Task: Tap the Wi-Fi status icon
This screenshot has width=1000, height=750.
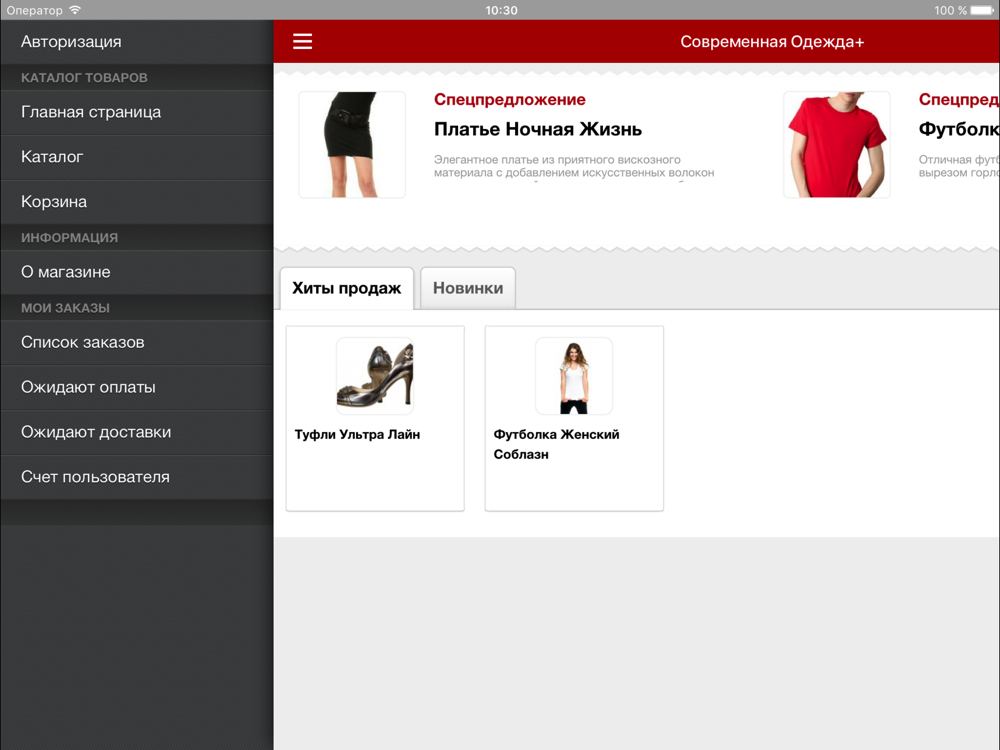Action: click(75, 10)
